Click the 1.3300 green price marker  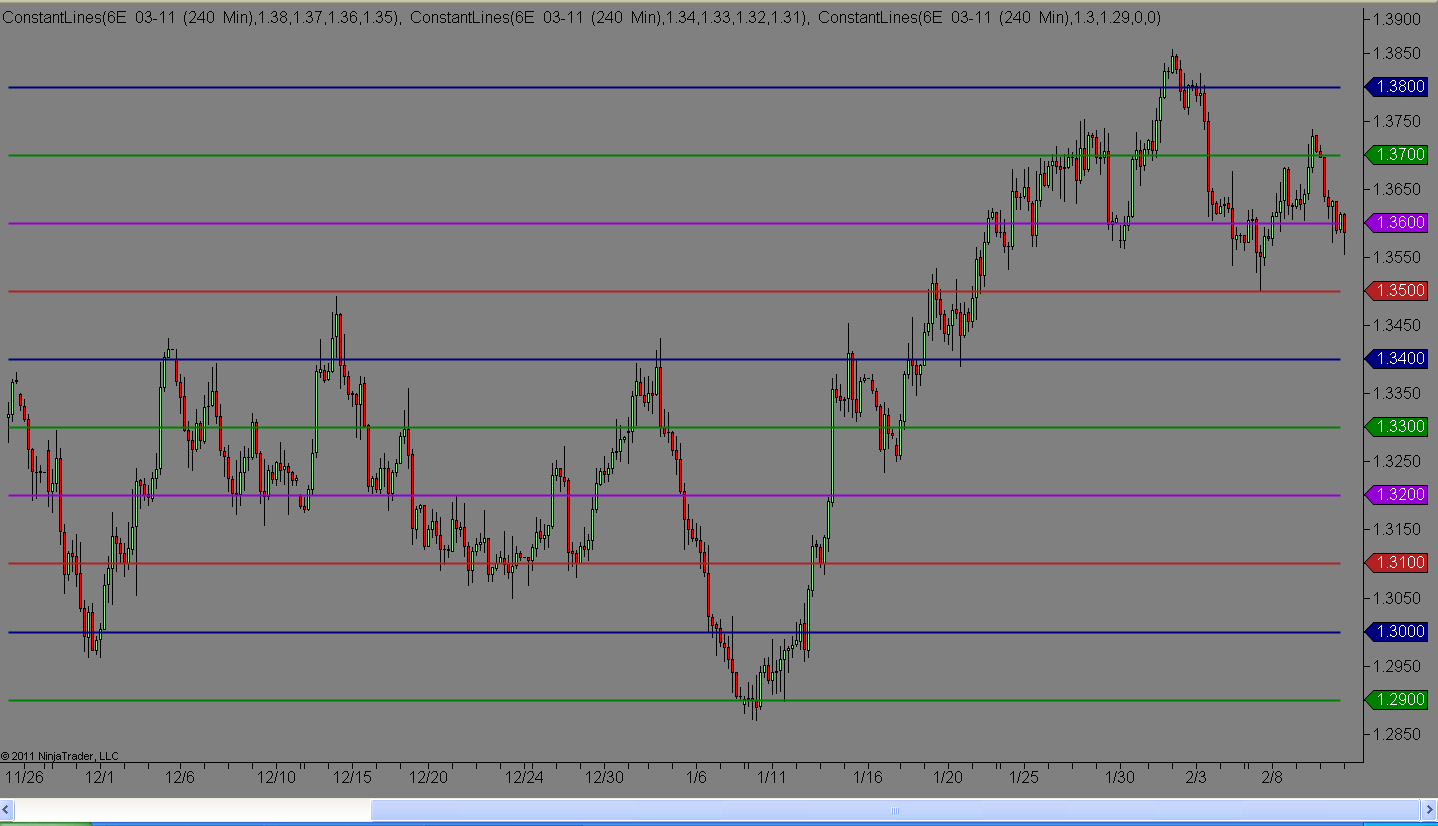pyautogui.click(x=1396, y=427)
